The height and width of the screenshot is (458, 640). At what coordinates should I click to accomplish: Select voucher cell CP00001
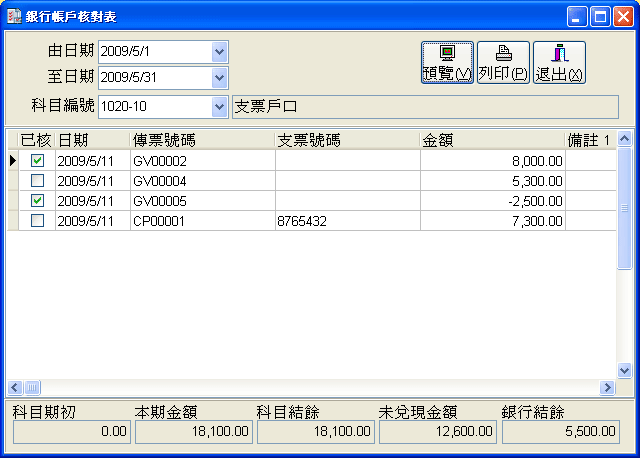point(202,221)
